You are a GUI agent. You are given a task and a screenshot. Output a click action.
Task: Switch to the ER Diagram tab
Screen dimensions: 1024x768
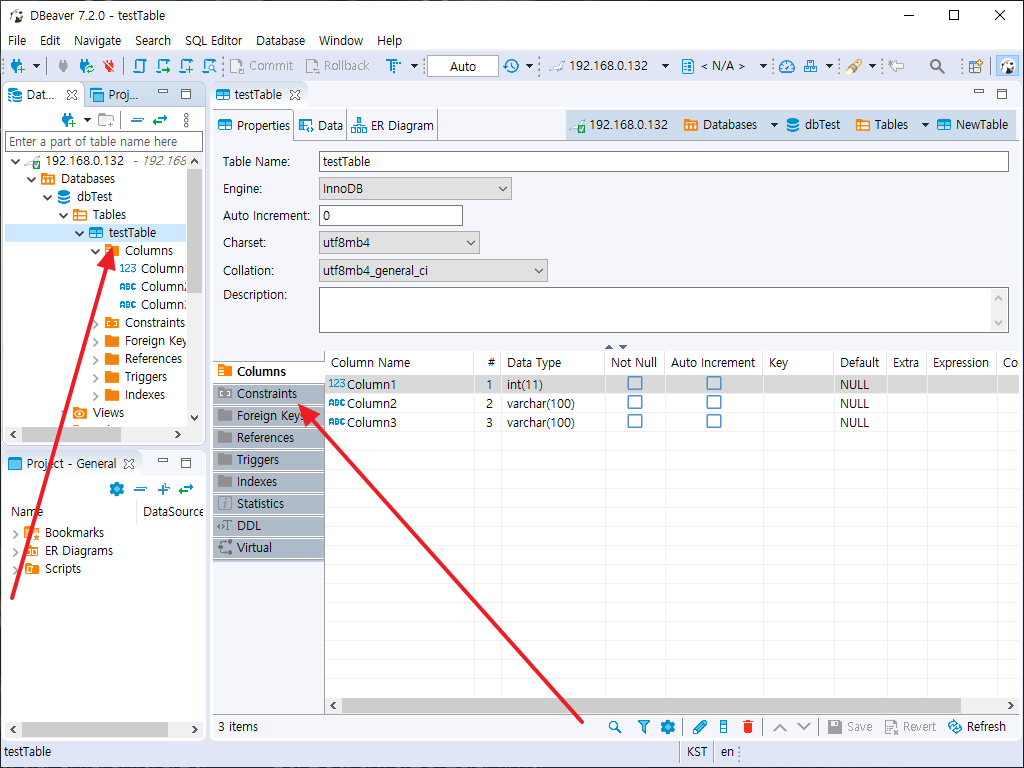pyautogui.click(x=392, y=125)
